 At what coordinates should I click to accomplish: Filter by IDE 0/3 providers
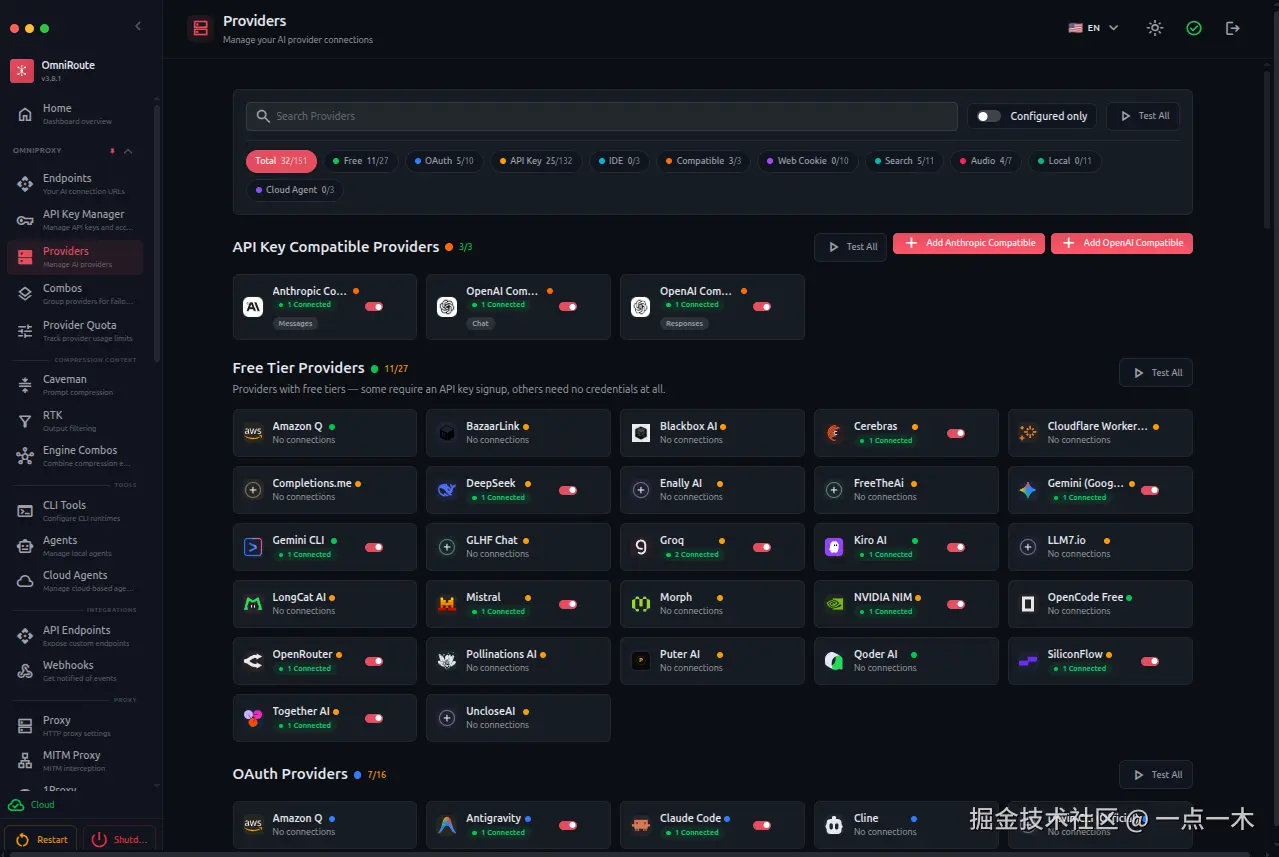[x=618, y=161]
